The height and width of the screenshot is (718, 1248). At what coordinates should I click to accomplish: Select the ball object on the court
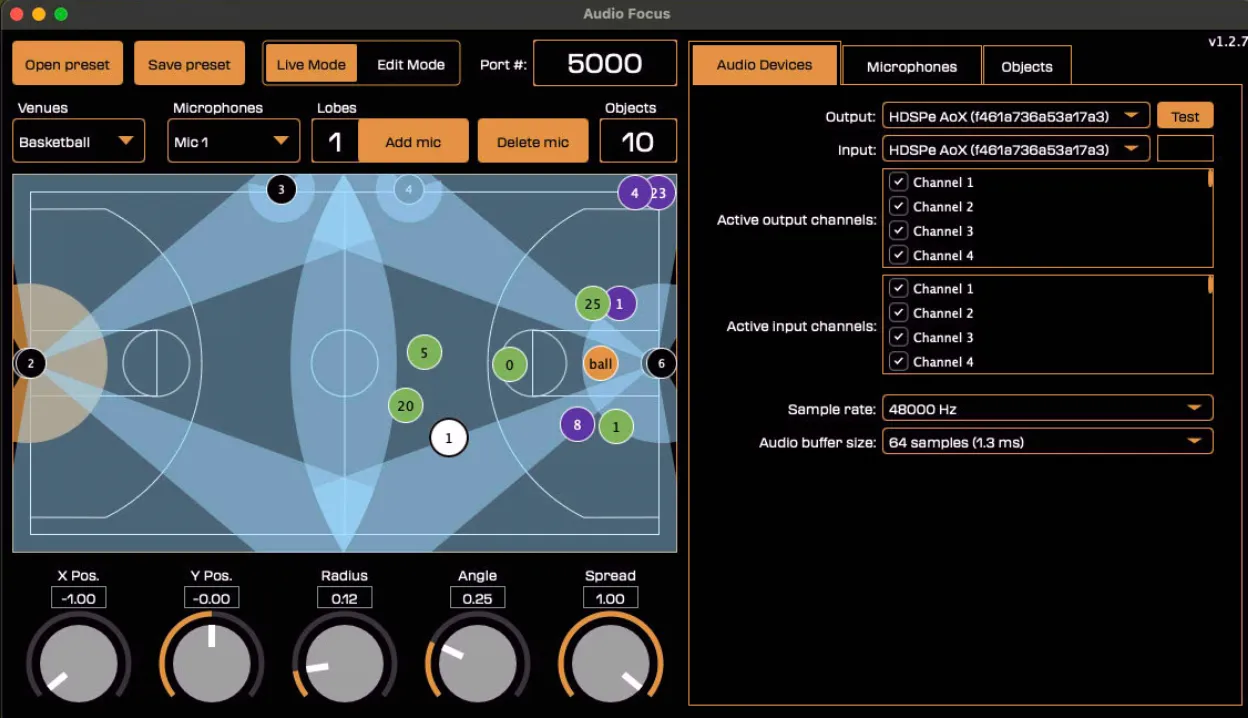tap(600, 363)
